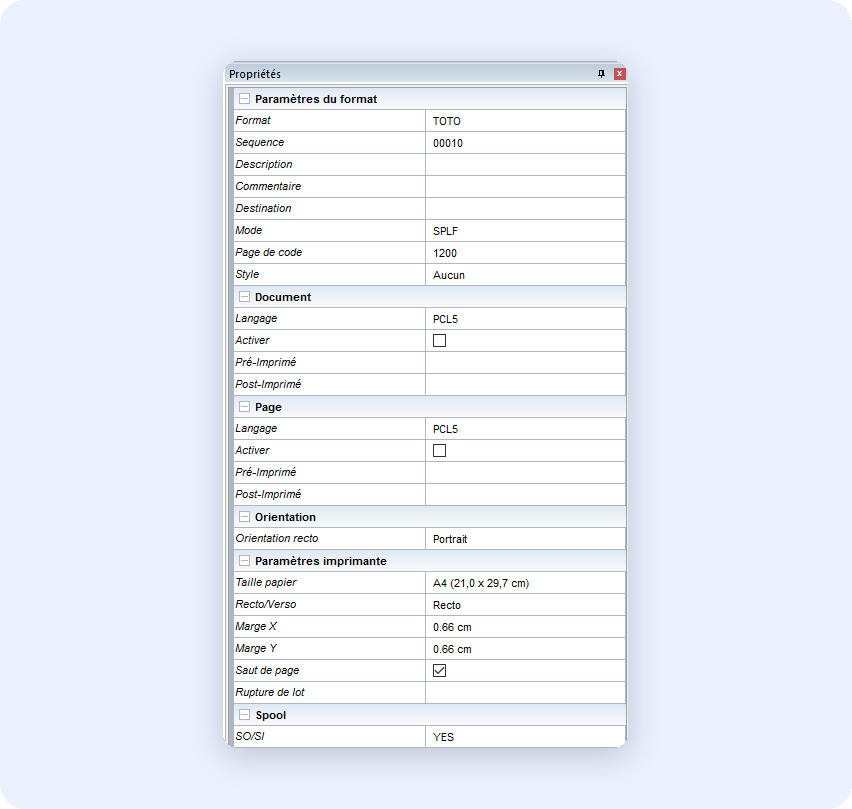
Task: Enable the Activer checkbox under Page
Action: (x=439, y=450)
